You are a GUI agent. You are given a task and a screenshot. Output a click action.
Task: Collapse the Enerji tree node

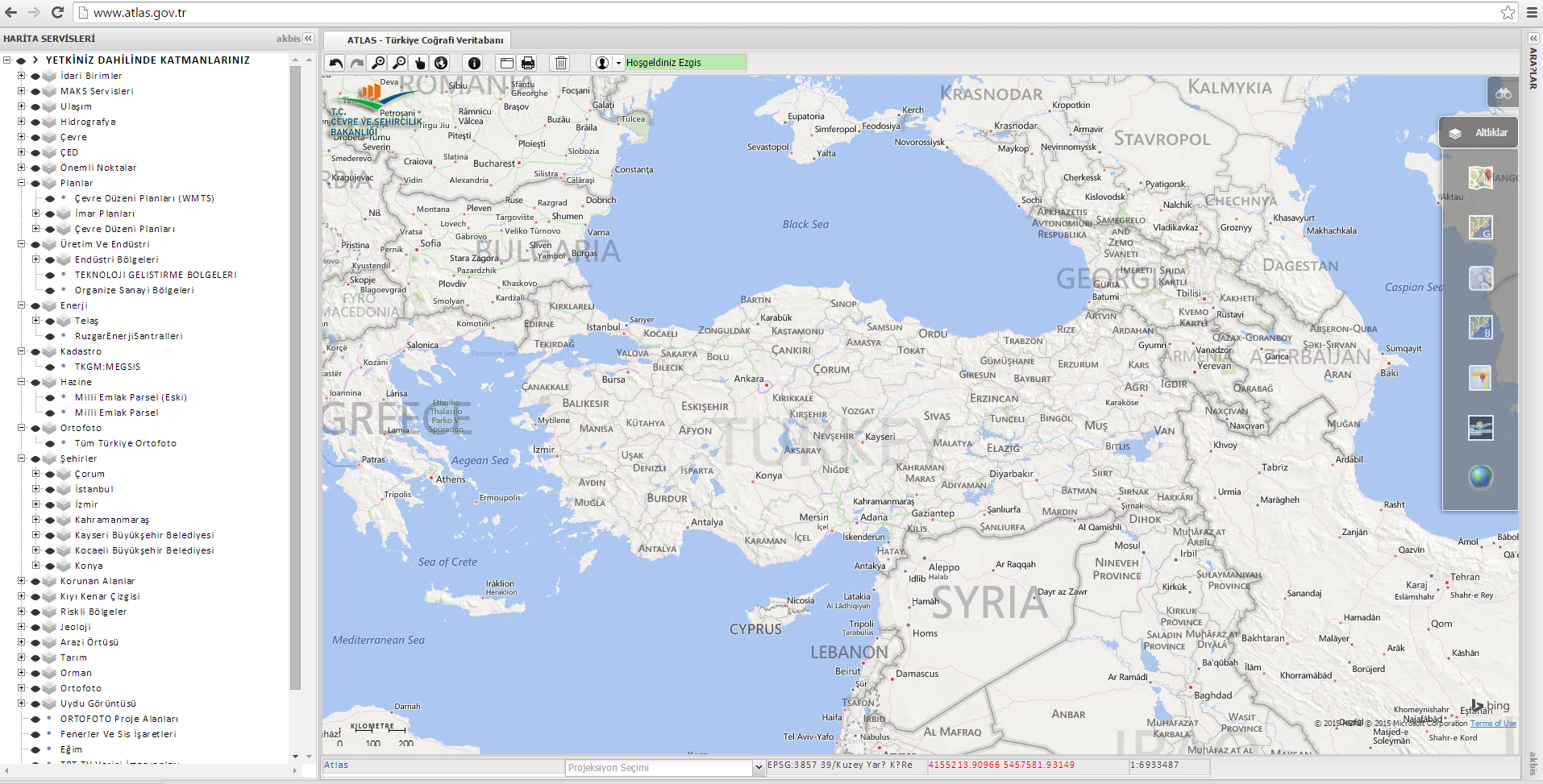(22, 305)
